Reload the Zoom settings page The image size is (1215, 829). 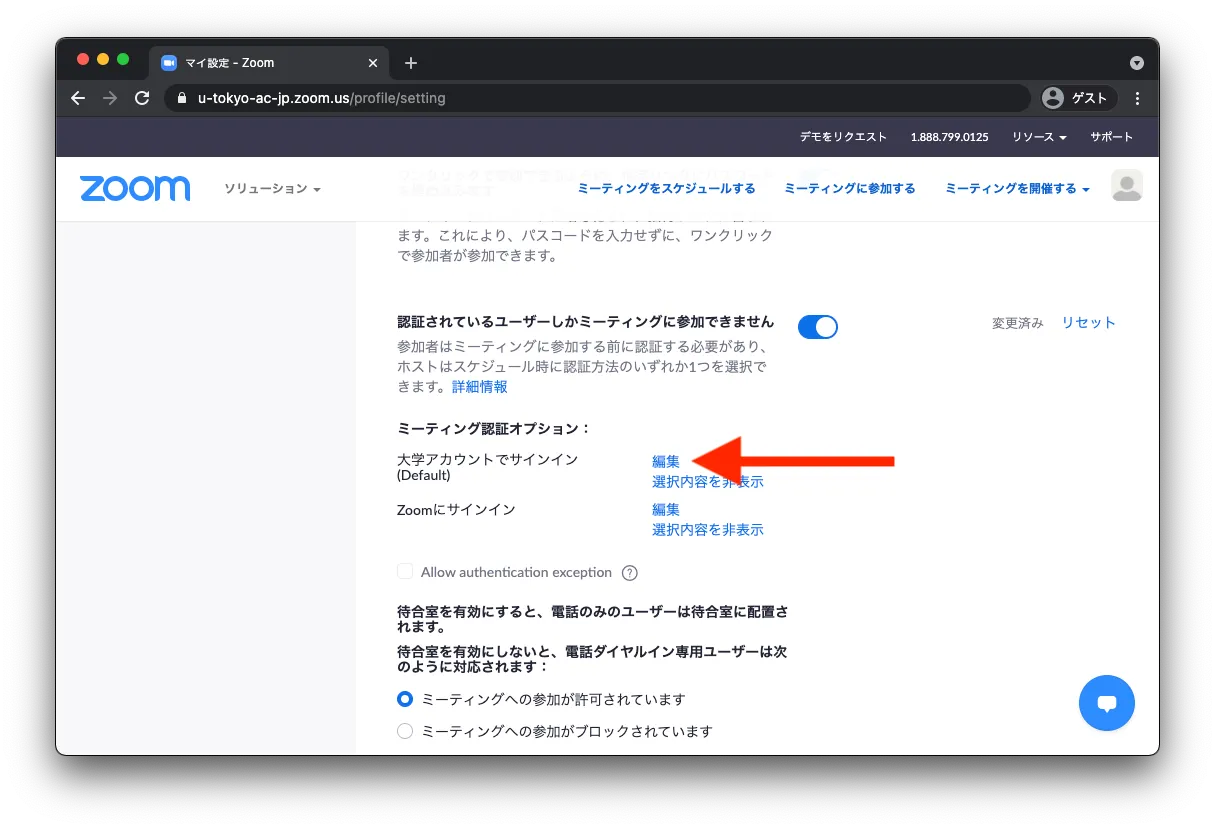[142, 98]
